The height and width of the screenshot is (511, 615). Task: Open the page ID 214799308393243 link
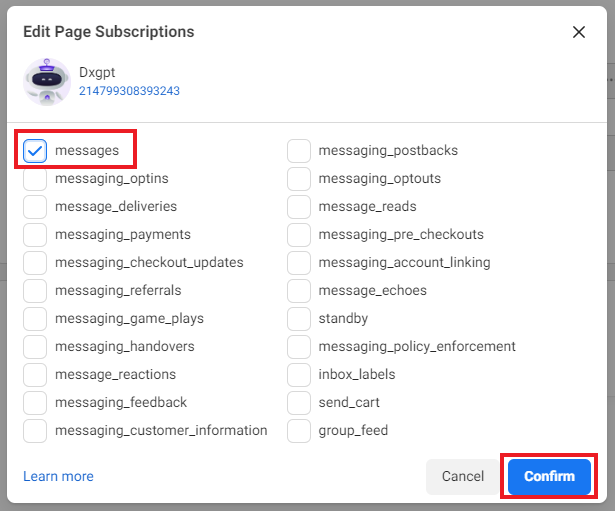(129, 91)
